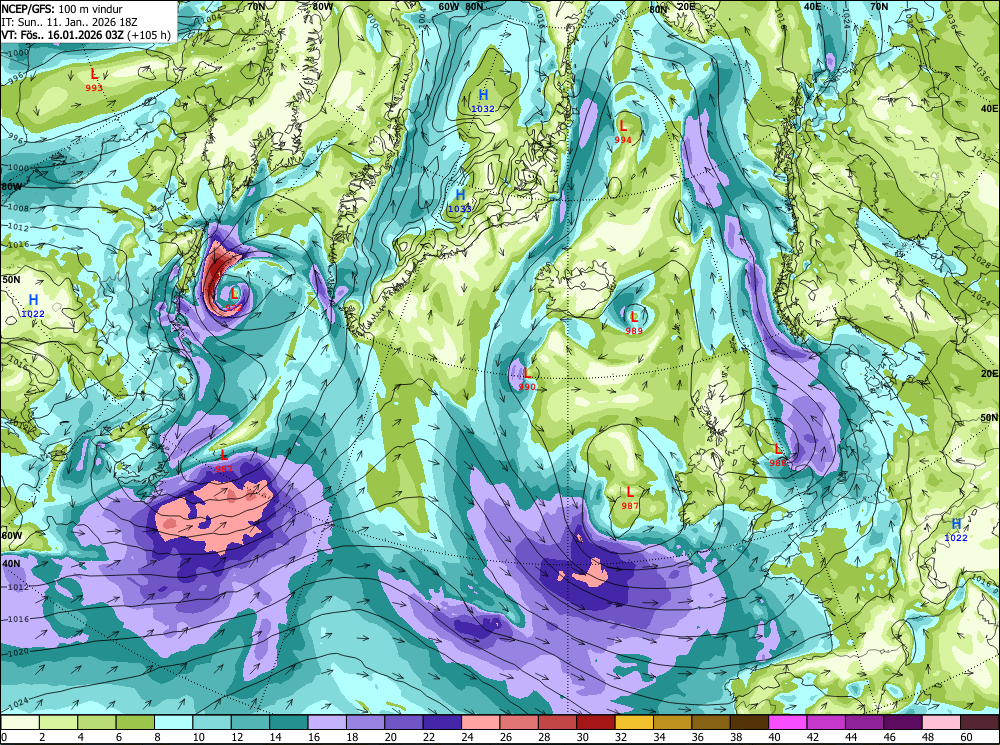Click the legend value "24"
Viewport: 1000px width, 745px height.
click(467, 737)
